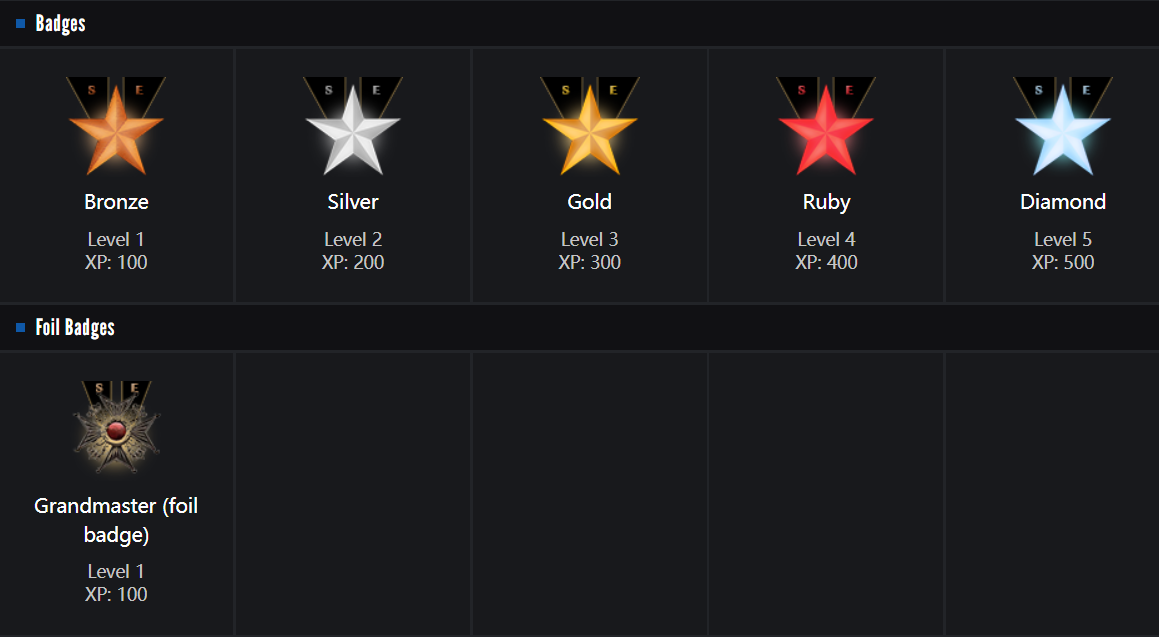
Task: Click the Diamond badge name
Action: (x=1063, y=202)
